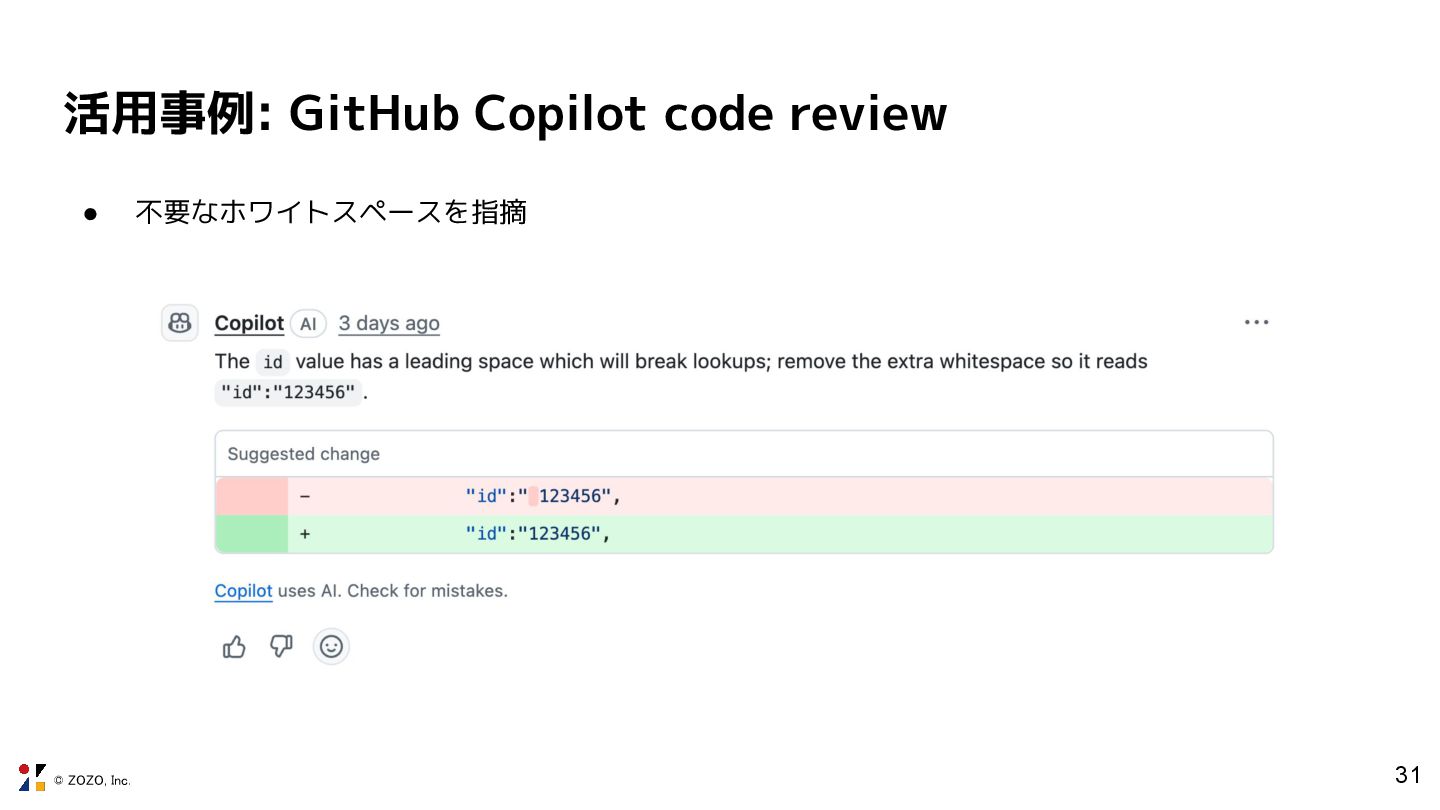Click the plus sign on added line

305,534
